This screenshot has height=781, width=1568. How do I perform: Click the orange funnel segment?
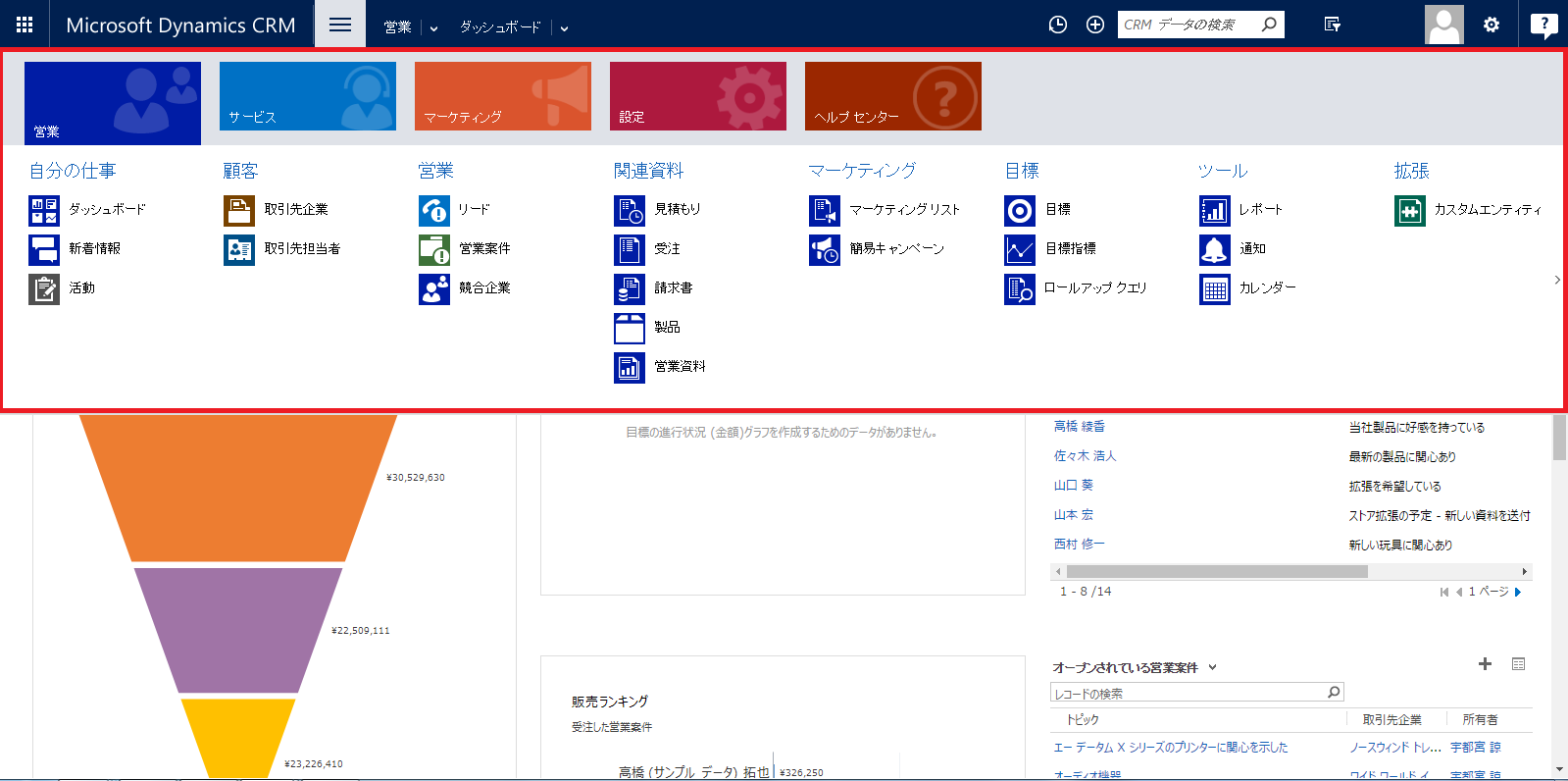(x=238, y=488)
